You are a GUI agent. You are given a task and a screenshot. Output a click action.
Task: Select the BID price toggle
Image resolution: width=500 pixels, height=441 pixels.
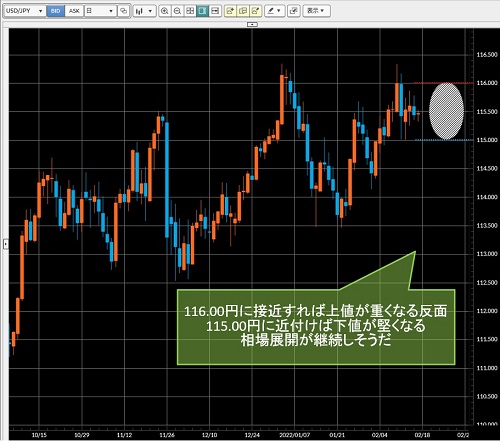[x=55, y=11]
